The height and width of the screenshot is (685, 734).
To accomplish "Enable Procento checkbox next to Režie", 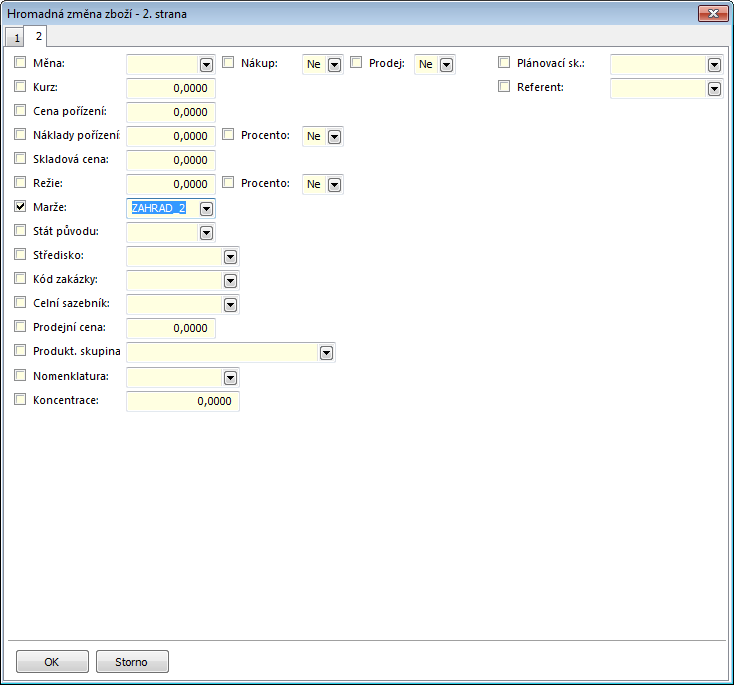I will [228, 182].
